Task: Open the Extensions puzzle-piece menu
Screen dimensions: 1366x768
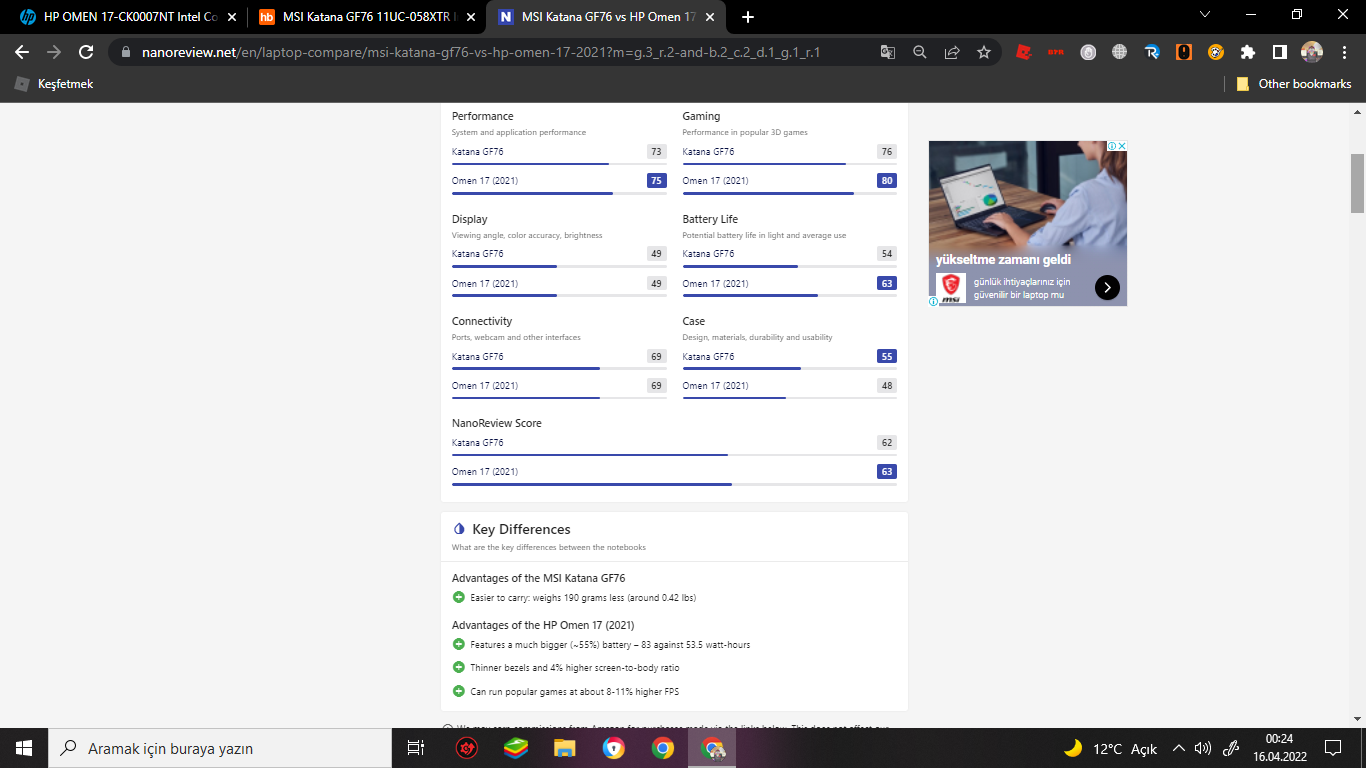Action: [x=1248, y=52]
